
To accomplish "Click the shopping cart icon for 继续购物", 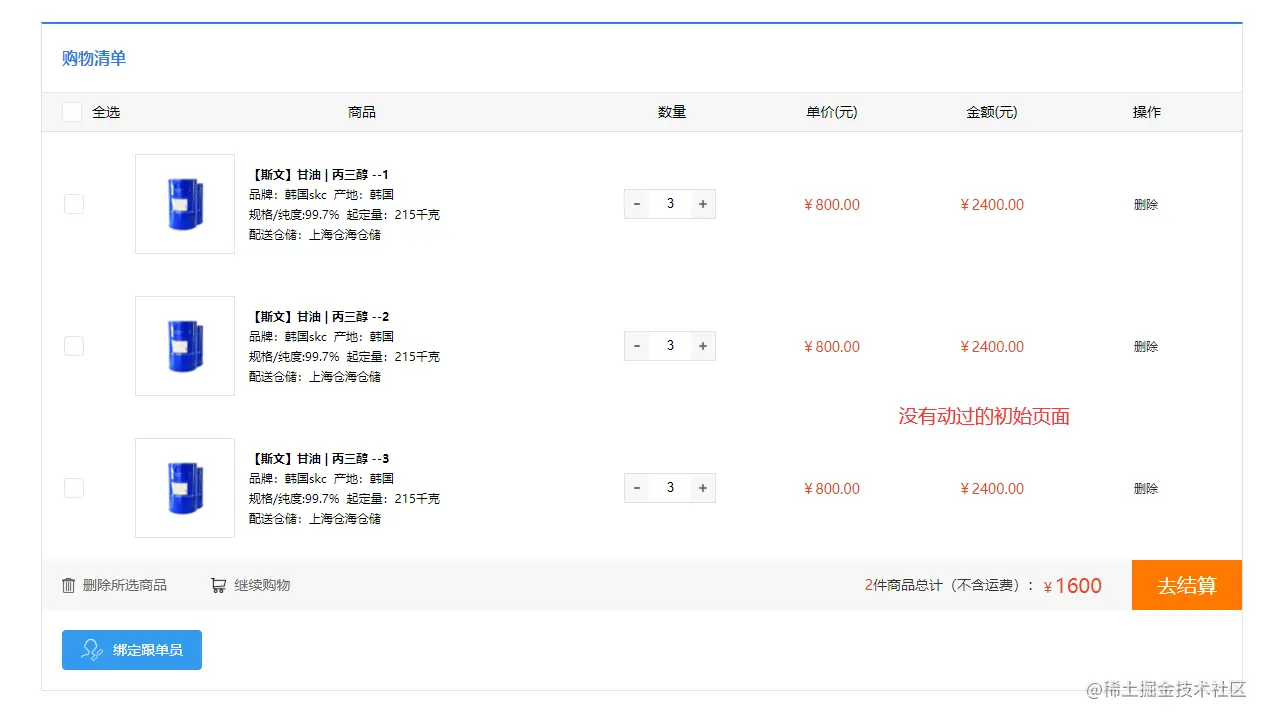I will (218, 585).
